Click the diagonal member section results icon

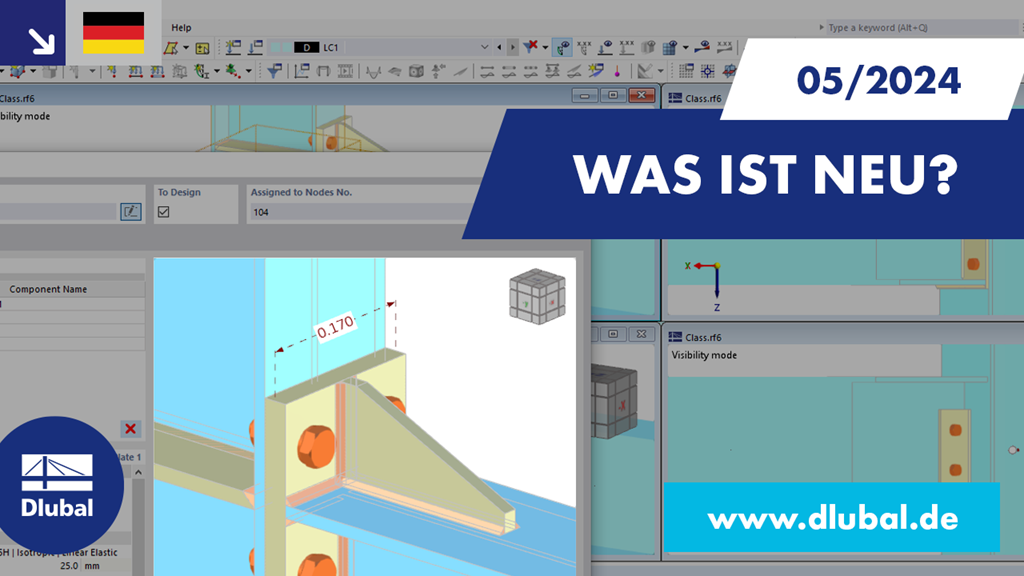pyautogui.click(x=460, y=72)
